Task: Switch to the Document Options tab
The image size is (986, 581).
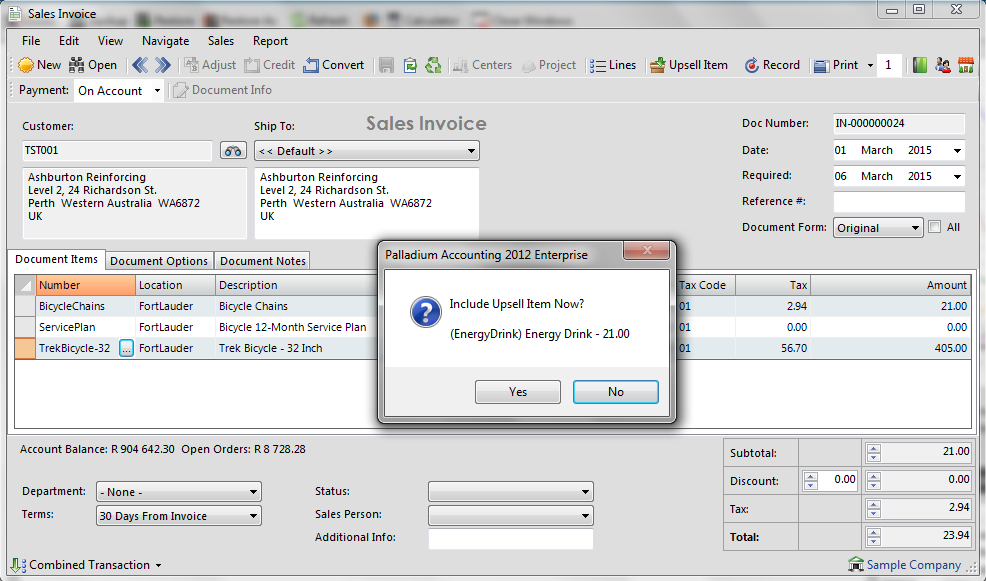Action: 159,261
